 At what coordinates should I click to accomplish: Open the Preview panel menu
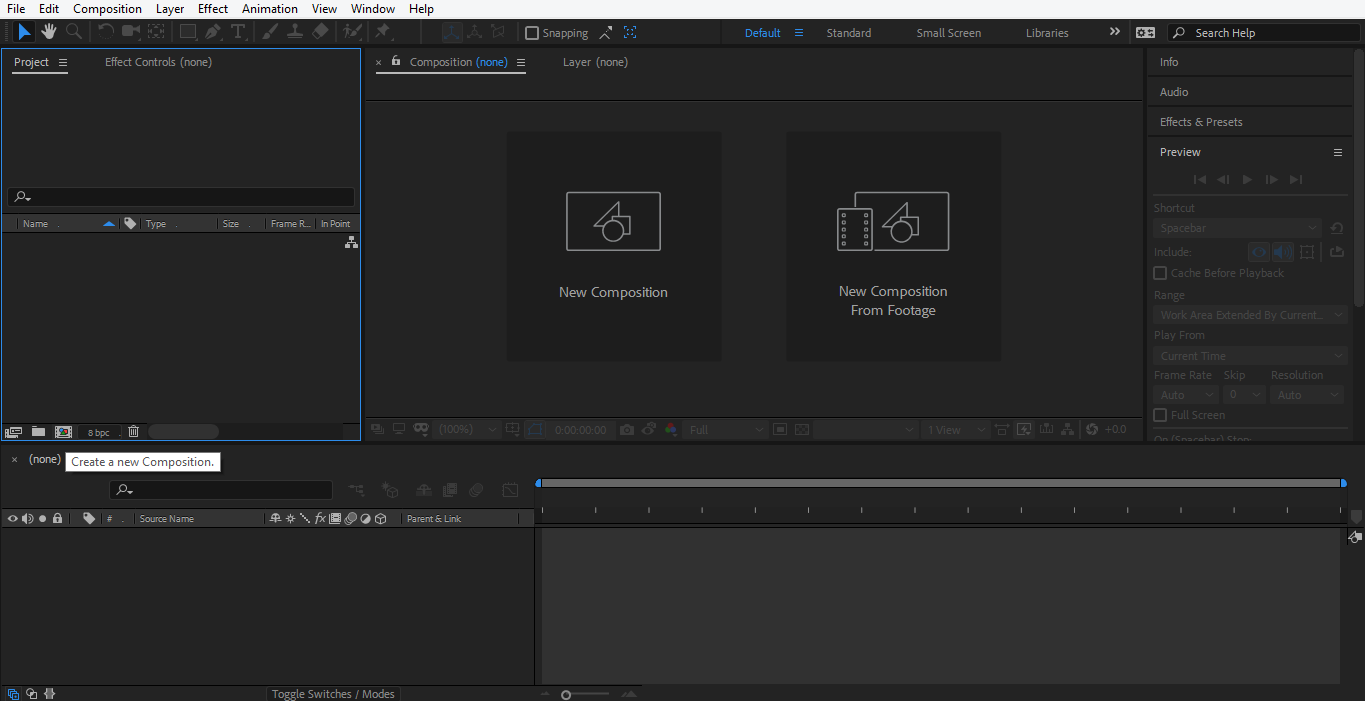coord(1337,152)
